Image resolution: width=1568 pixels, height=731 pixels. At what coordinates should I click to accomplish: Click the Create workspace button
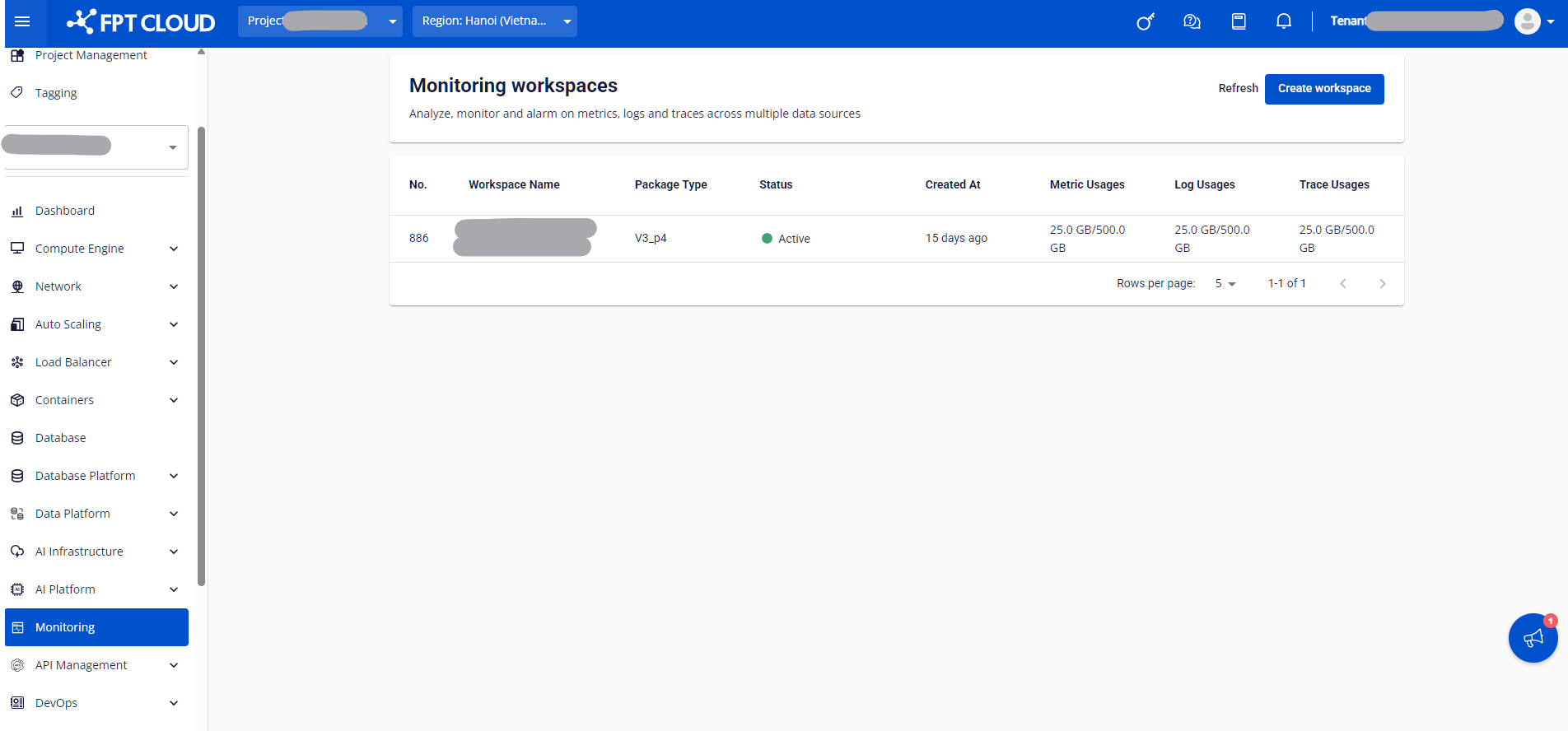click(x=1323, y=89)
